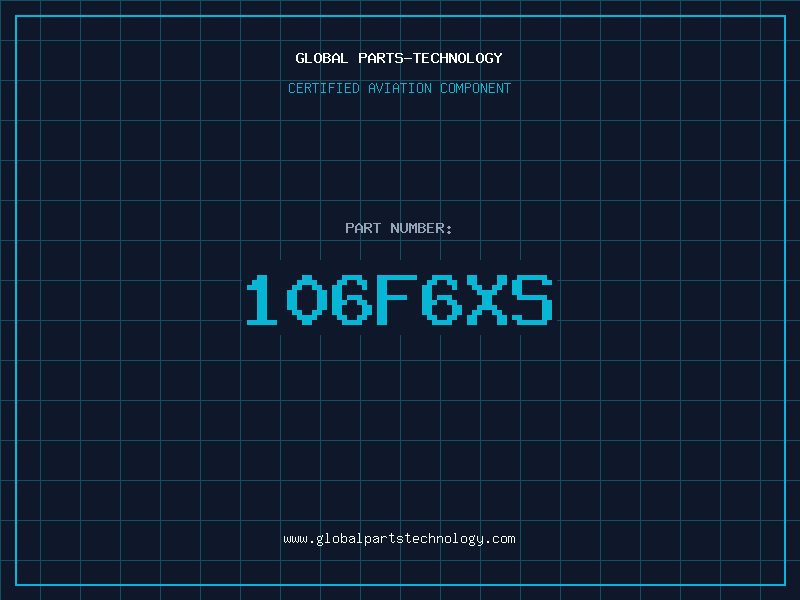Click the word GLOBAL in the heading
This screenshot has height=600, width=800.
click(x=321, y=58)
